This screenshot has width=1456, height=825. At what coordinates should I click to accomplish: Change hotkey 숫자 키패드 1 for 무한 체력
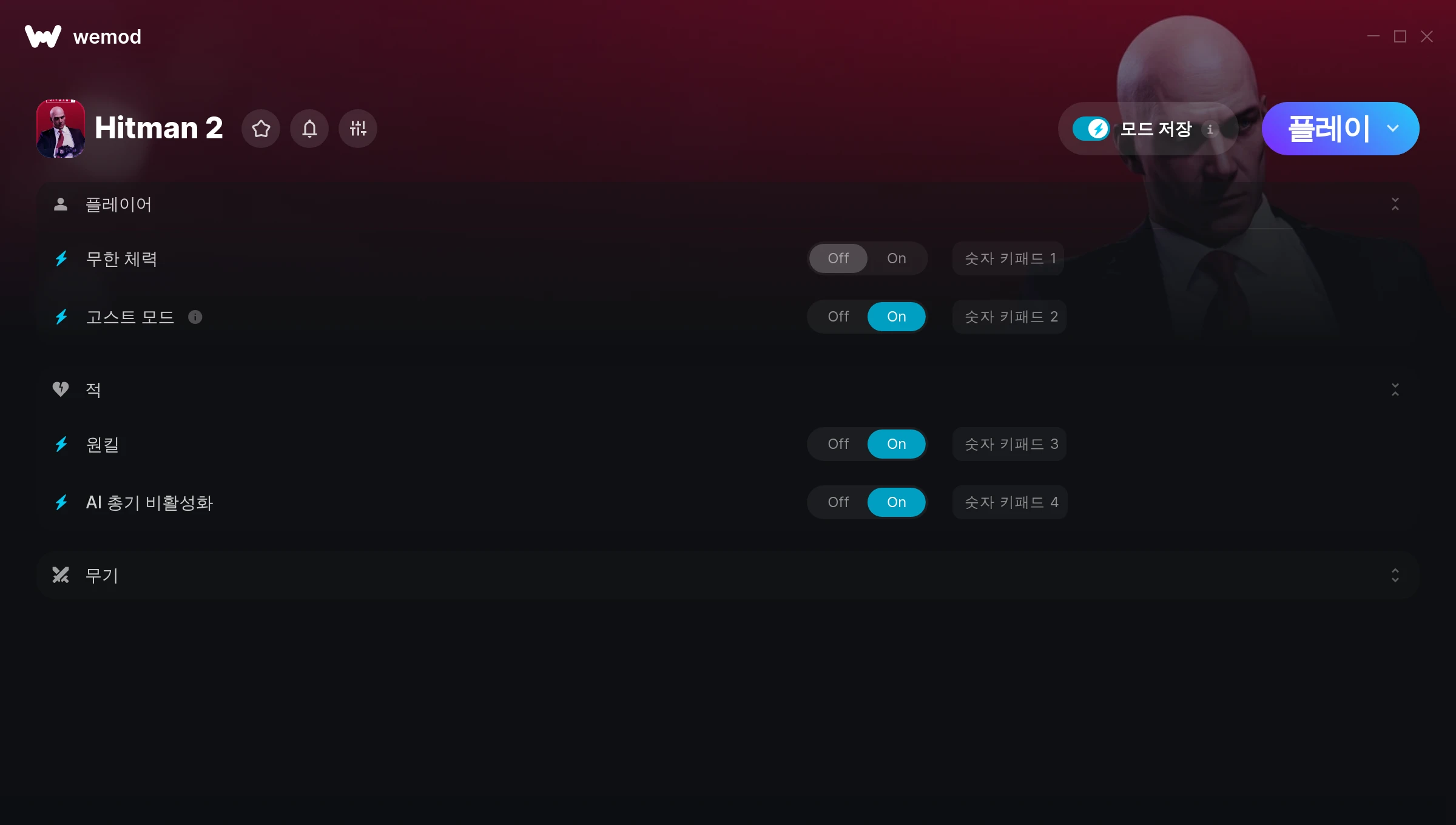(x=1009, y=258)
